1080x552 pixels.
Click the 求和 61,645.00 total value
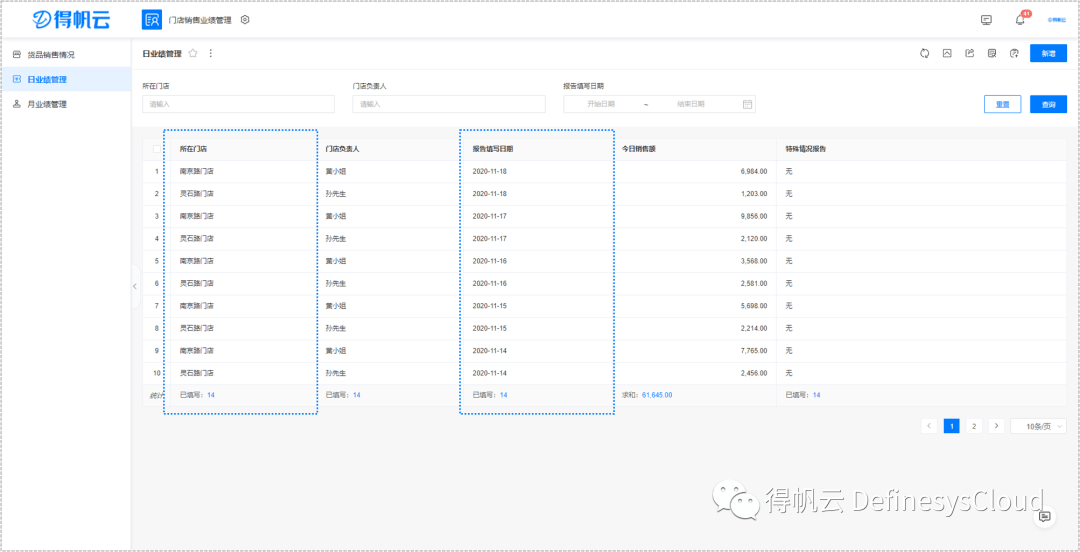657,395
